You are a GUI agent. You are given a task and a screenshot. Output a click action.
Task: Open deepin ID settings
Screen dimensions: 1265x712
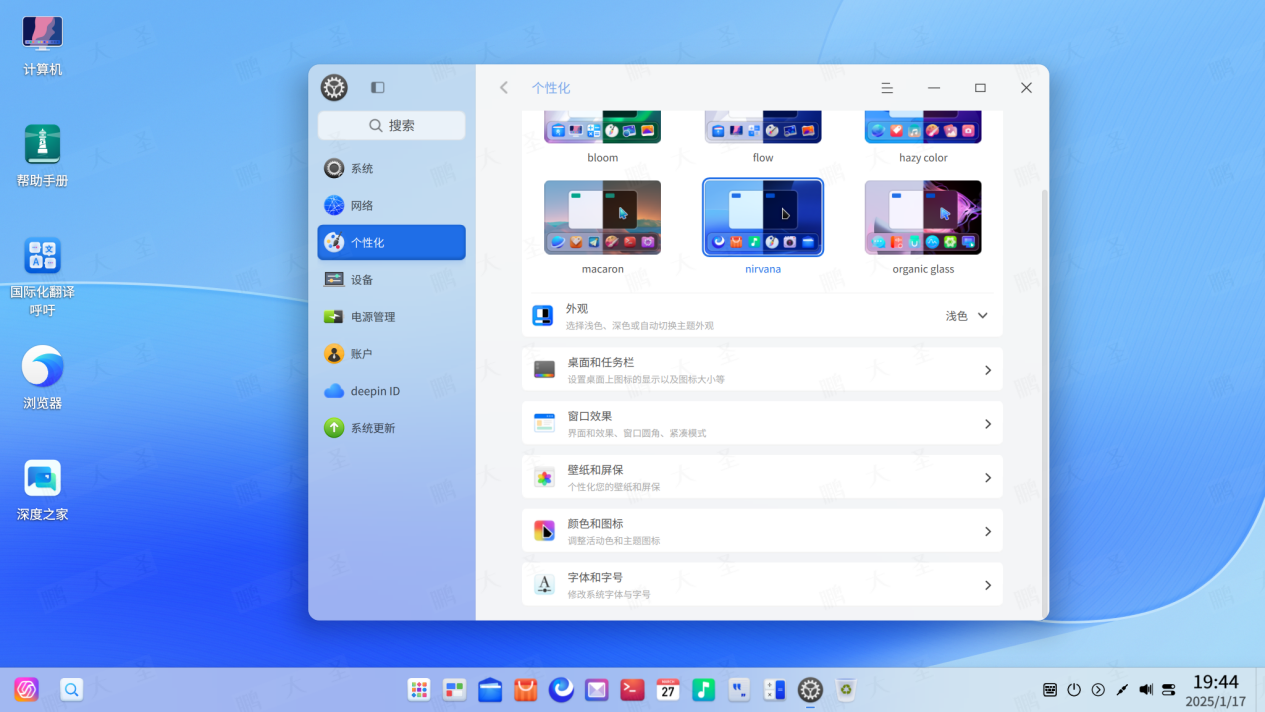click(x=391, y=391)
